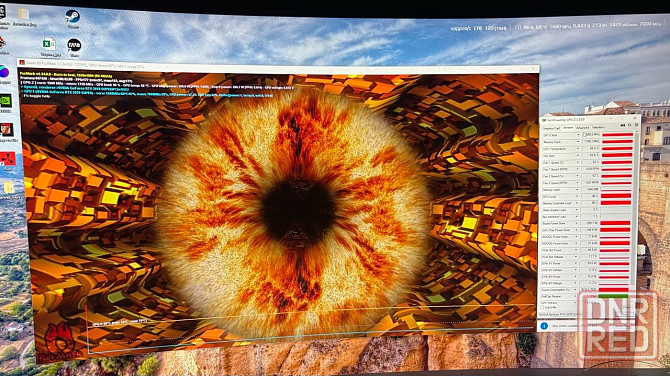Open the folder icon at desktop top
This screenshot has height=376, width=670.
24,14
